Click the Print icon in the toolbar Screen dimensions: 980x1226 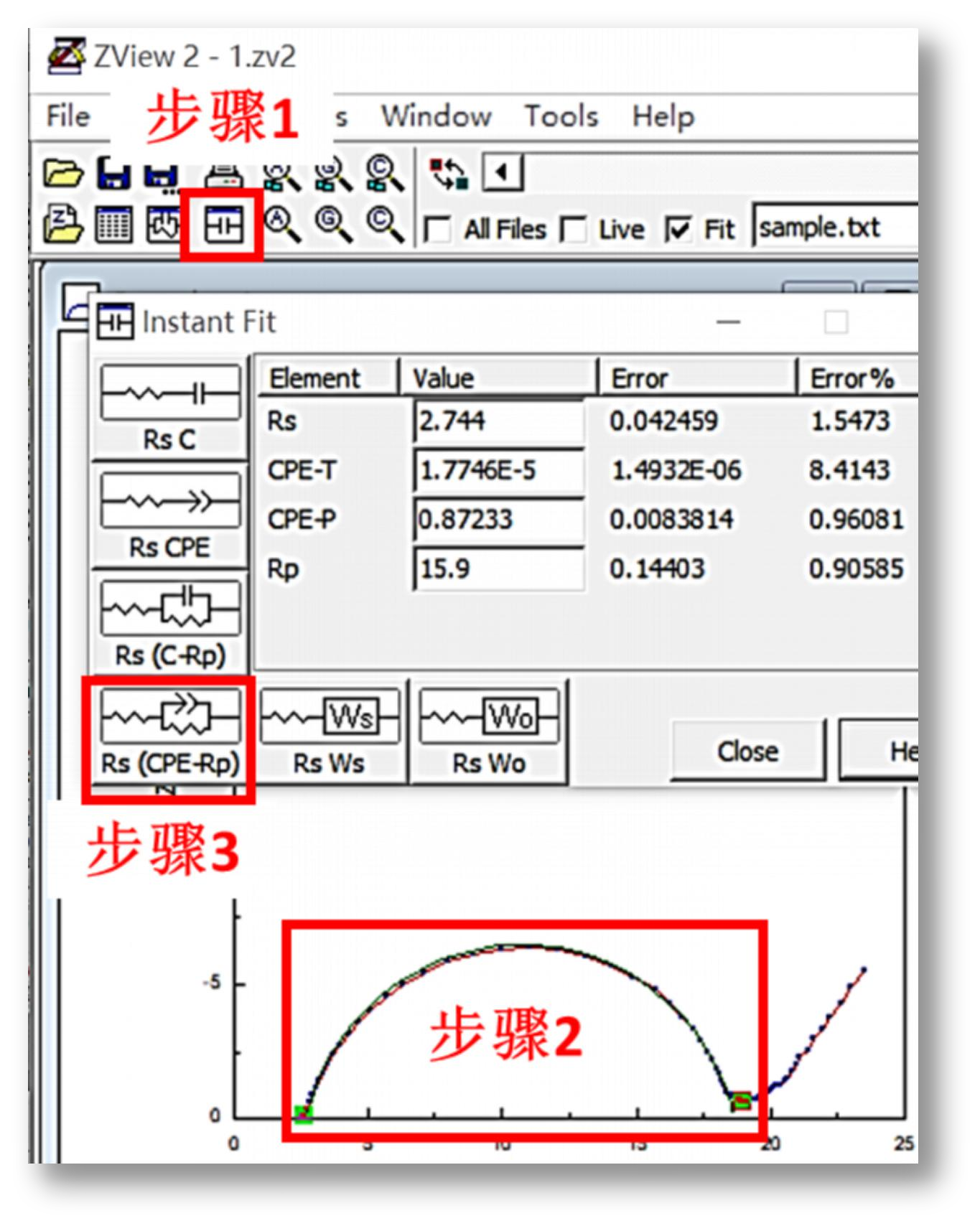tap(224, 176)
